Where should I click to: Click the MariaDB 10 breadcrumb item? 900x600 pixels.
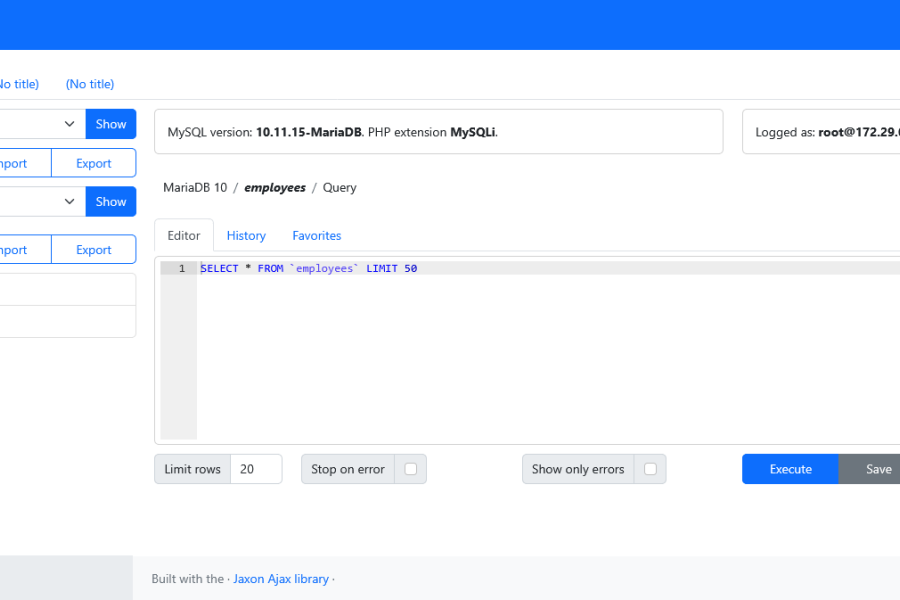point(195,188)
